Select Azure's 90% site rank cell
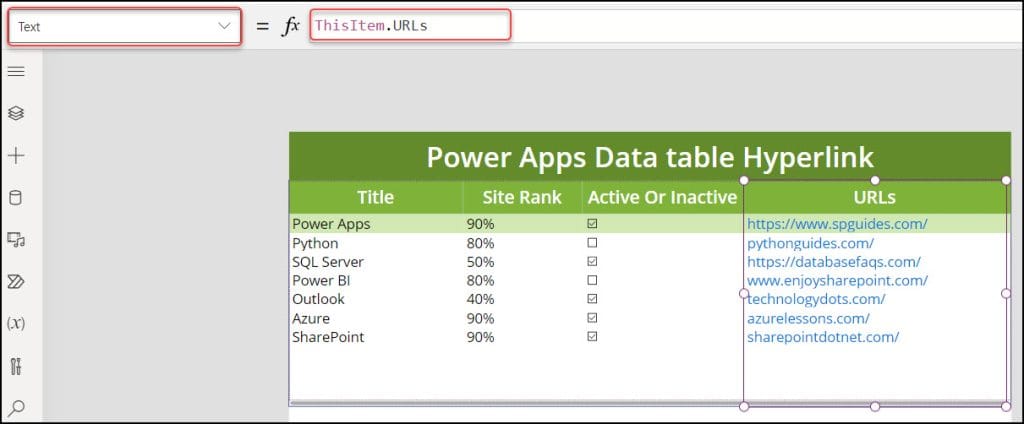Image resolution: width=1024 pixels, height=424 pixels. click(x=480, y=319)
